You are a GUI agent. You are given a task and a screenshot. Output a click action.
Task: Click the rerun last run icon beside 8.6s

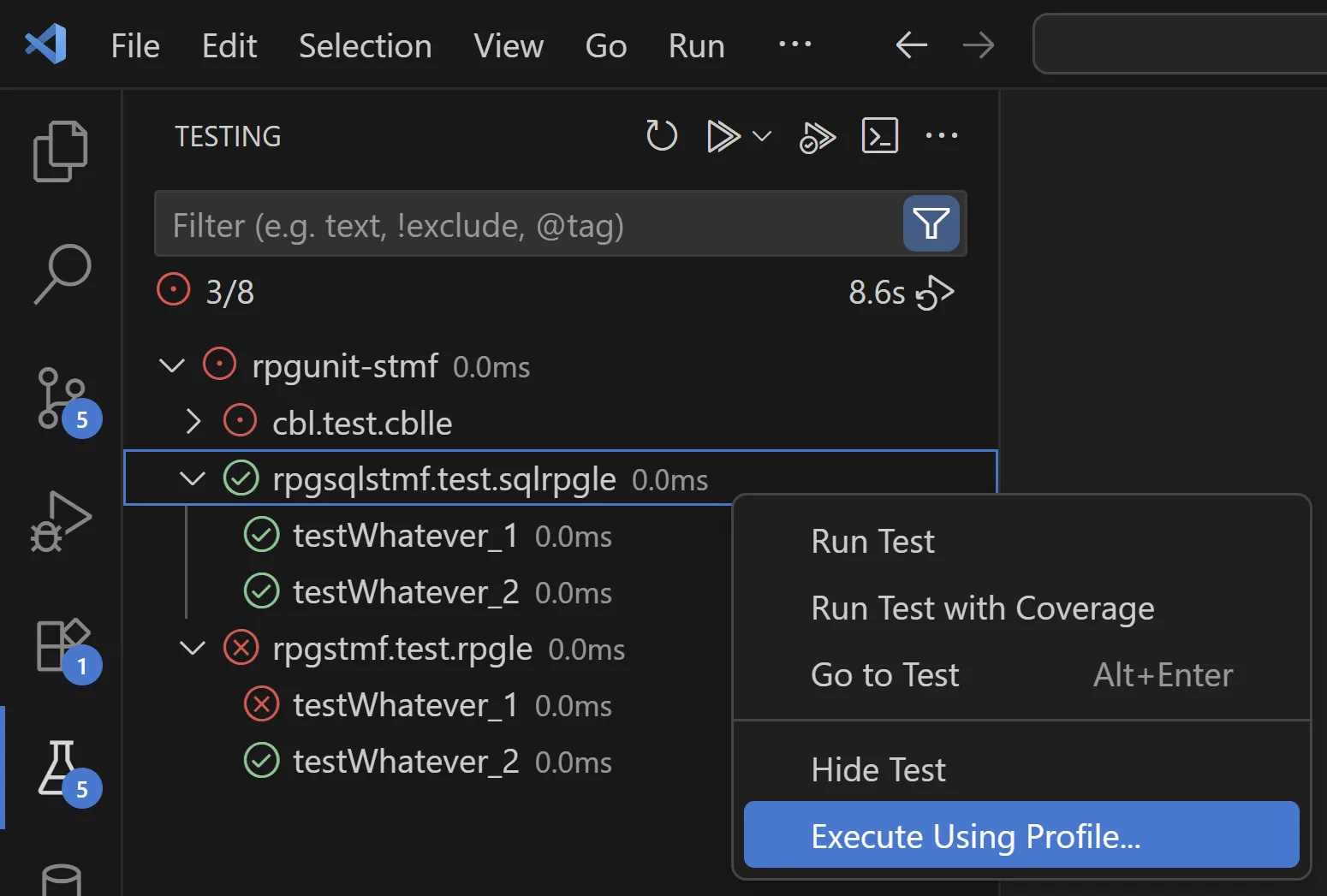point(935,293)
